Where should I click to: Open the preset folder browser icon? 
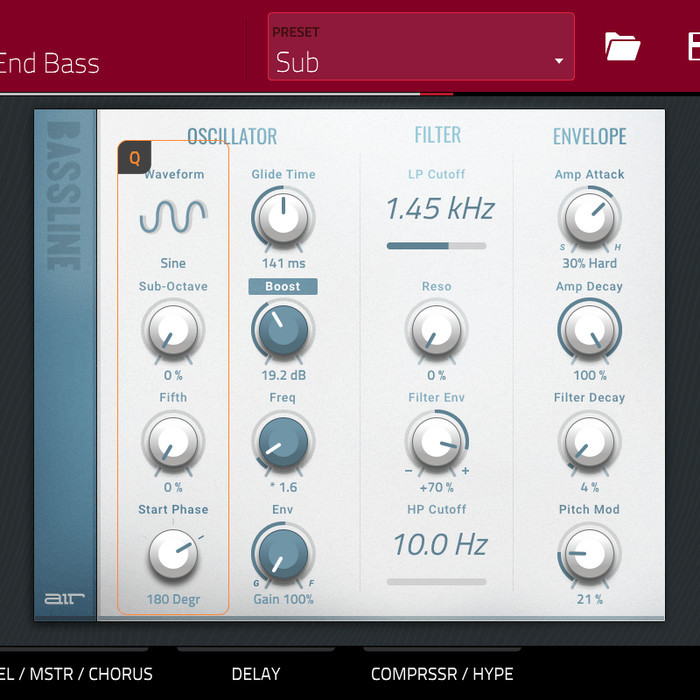tap(622, 46)
